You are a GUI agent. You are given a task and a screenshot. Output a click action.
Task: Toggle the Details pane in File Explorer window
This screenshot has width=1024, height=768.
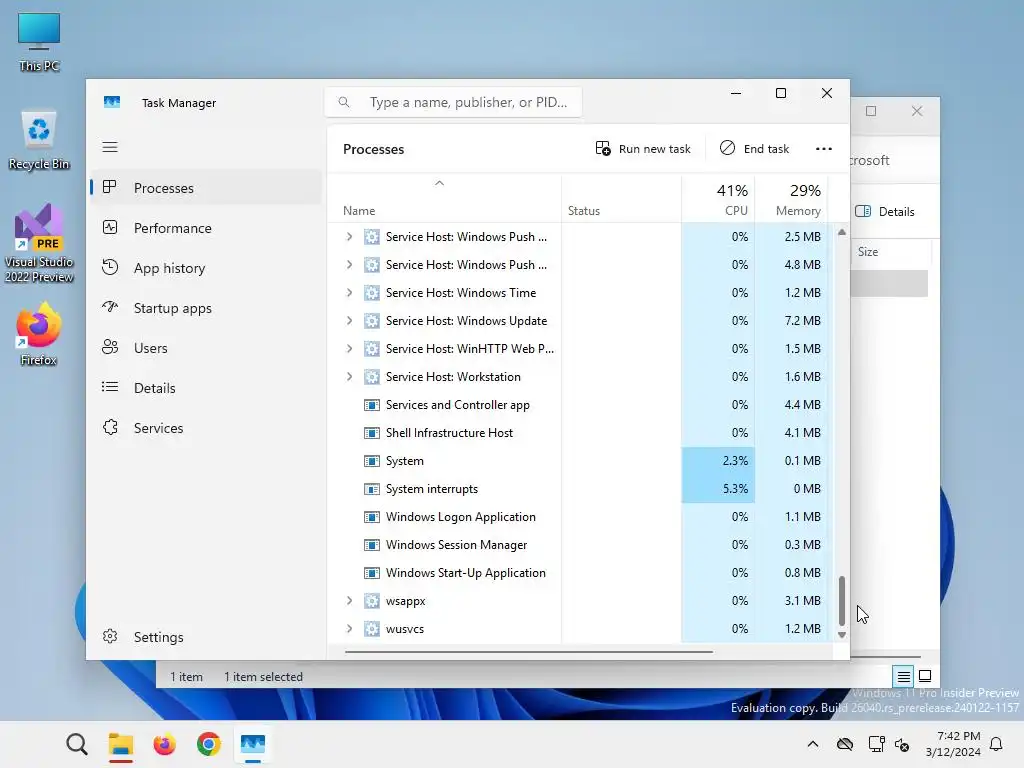885,212
